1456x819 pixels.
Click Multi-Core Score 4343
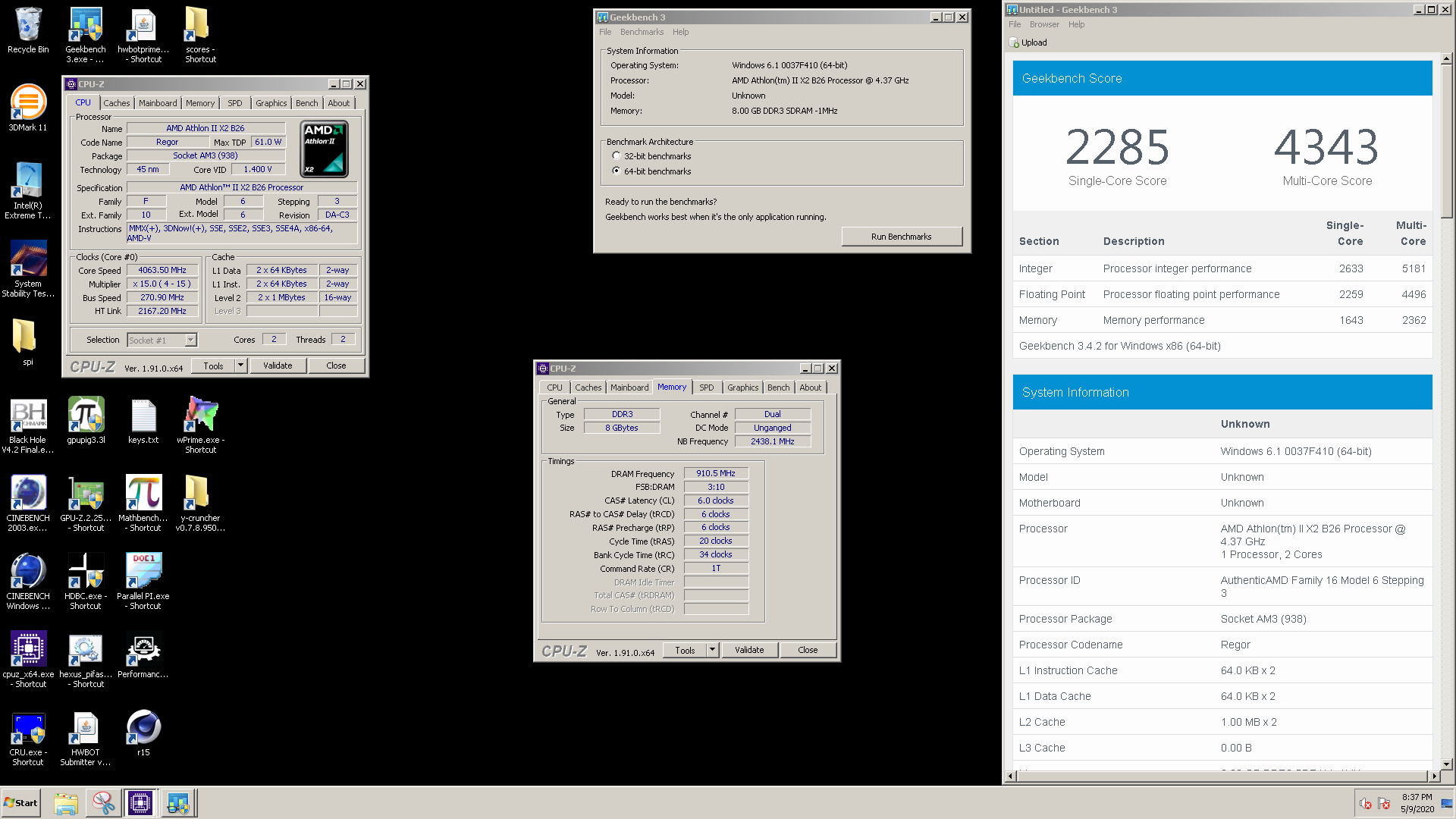click(x=1326, y=147)
